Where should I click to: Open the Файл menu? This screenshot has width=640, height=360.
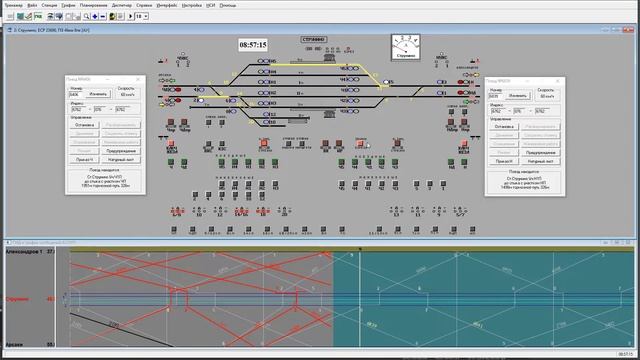[x=32, y=5]
